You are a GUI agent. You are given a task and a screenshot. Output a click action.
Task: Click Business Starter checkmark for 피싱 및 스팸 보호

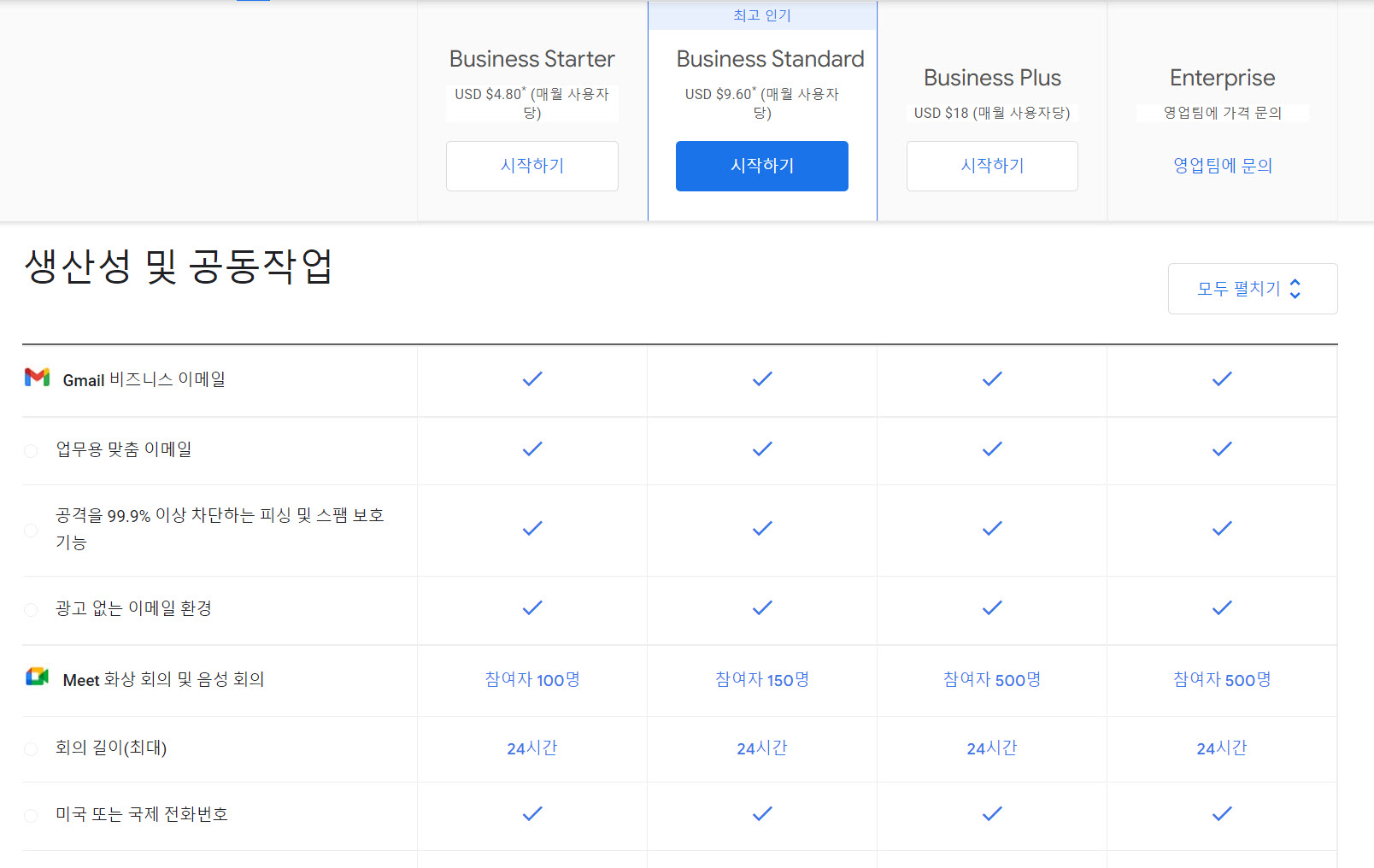point(532,528)
